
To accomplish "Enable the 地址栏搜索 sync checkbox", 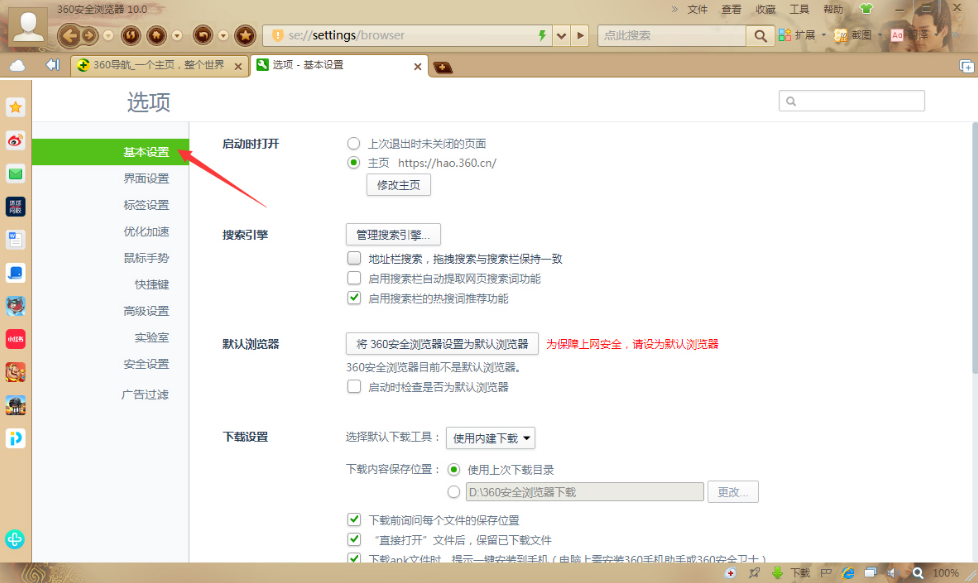I will pyautogui.click(x=354, y=258).
